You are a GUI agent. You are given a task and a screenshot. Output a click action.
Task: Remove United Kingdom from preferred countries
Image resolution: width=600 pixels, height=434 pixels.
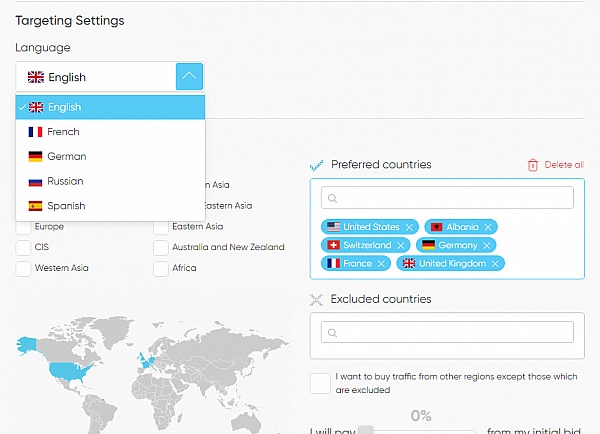495,264
